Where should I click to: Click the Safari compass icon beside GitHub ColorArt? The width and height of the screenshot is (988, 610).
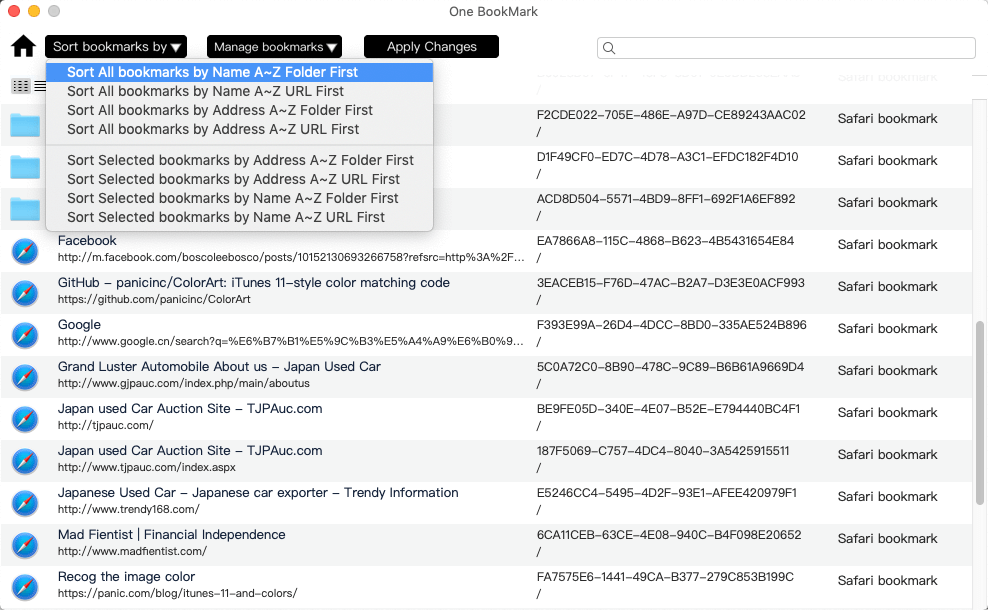(x=24, y=293)
